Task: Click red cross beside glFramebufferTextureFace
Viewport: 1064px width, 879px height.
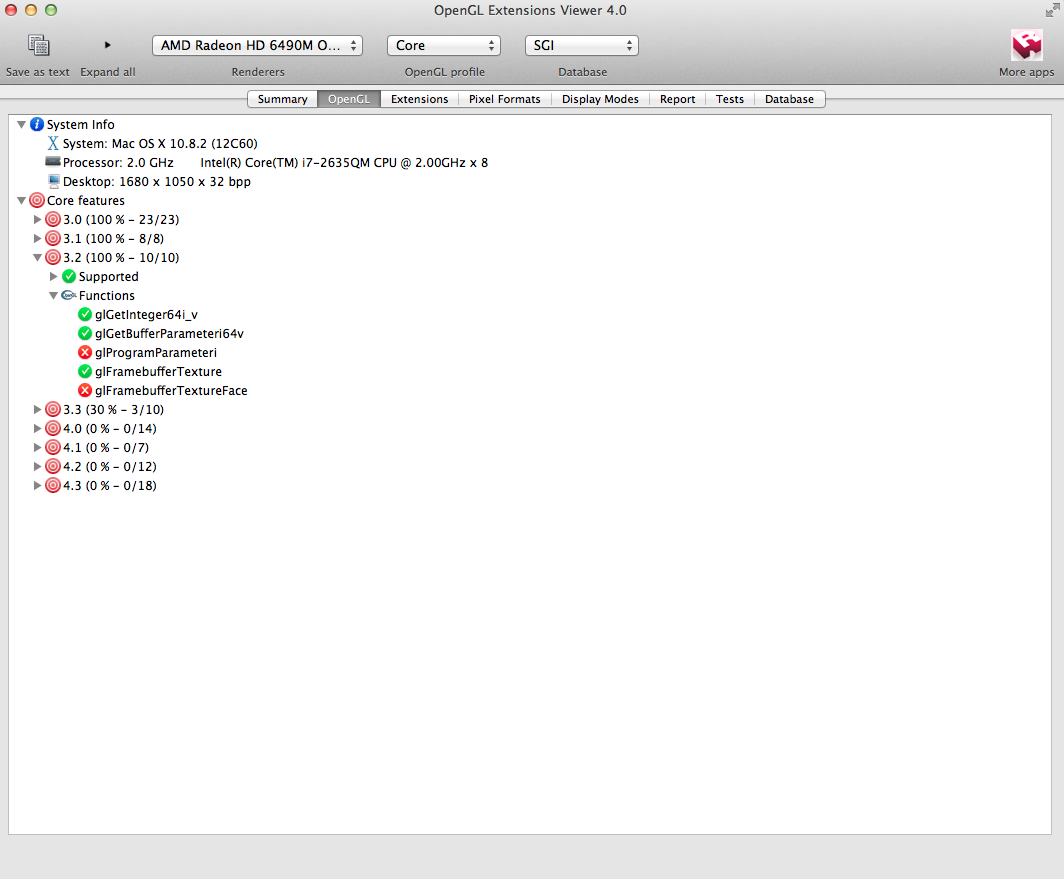Action: (x=85, y=390)
